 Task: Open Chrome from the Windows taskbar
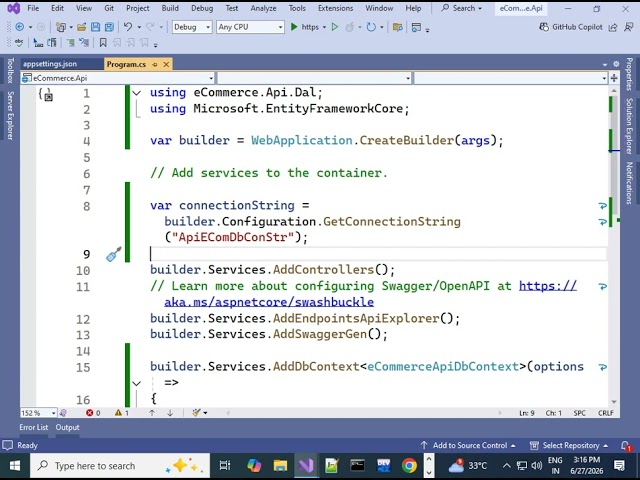(x=409, y=466)
